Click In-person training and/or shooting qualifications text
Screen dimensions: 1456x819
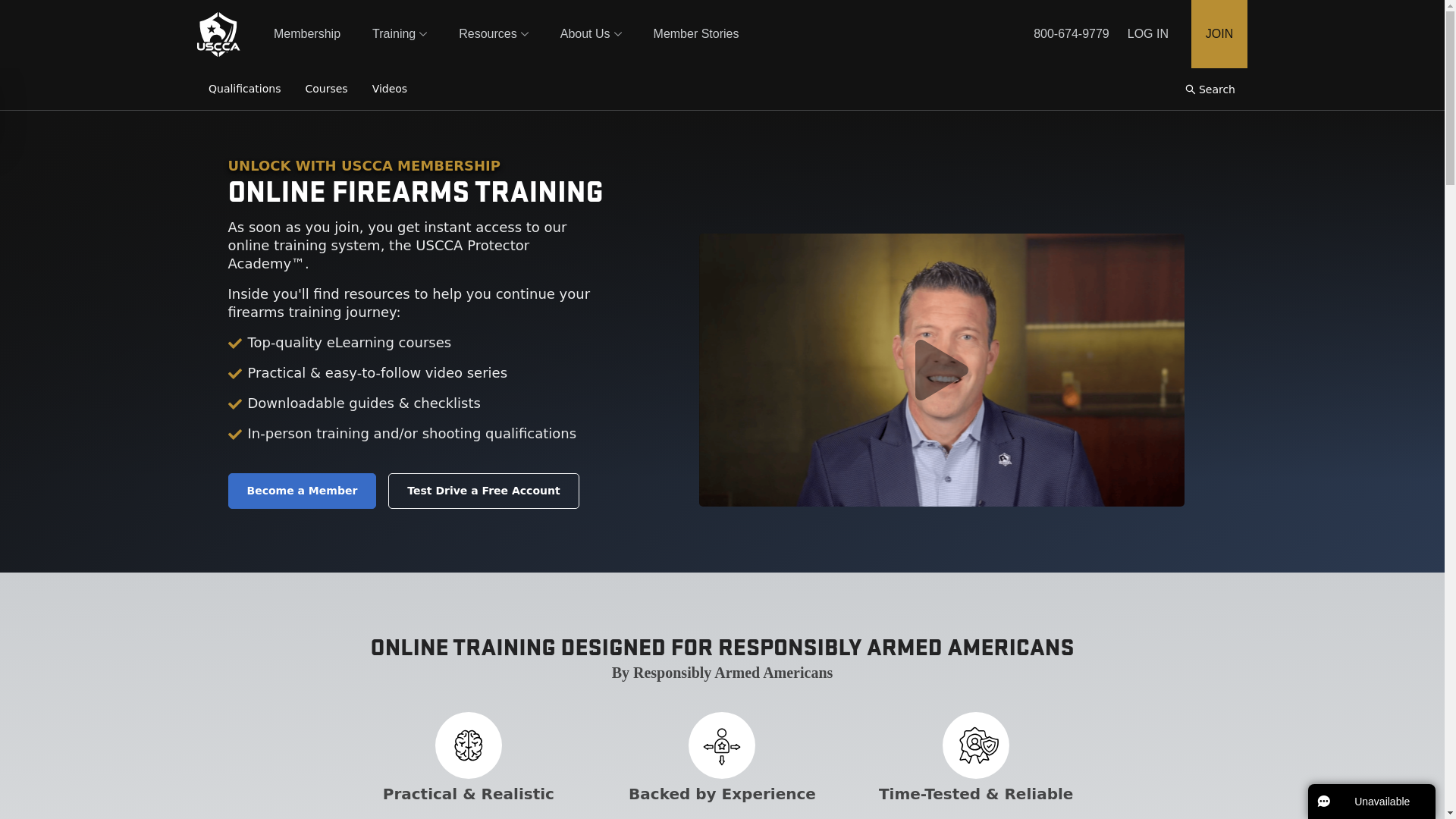coord(412,434)
